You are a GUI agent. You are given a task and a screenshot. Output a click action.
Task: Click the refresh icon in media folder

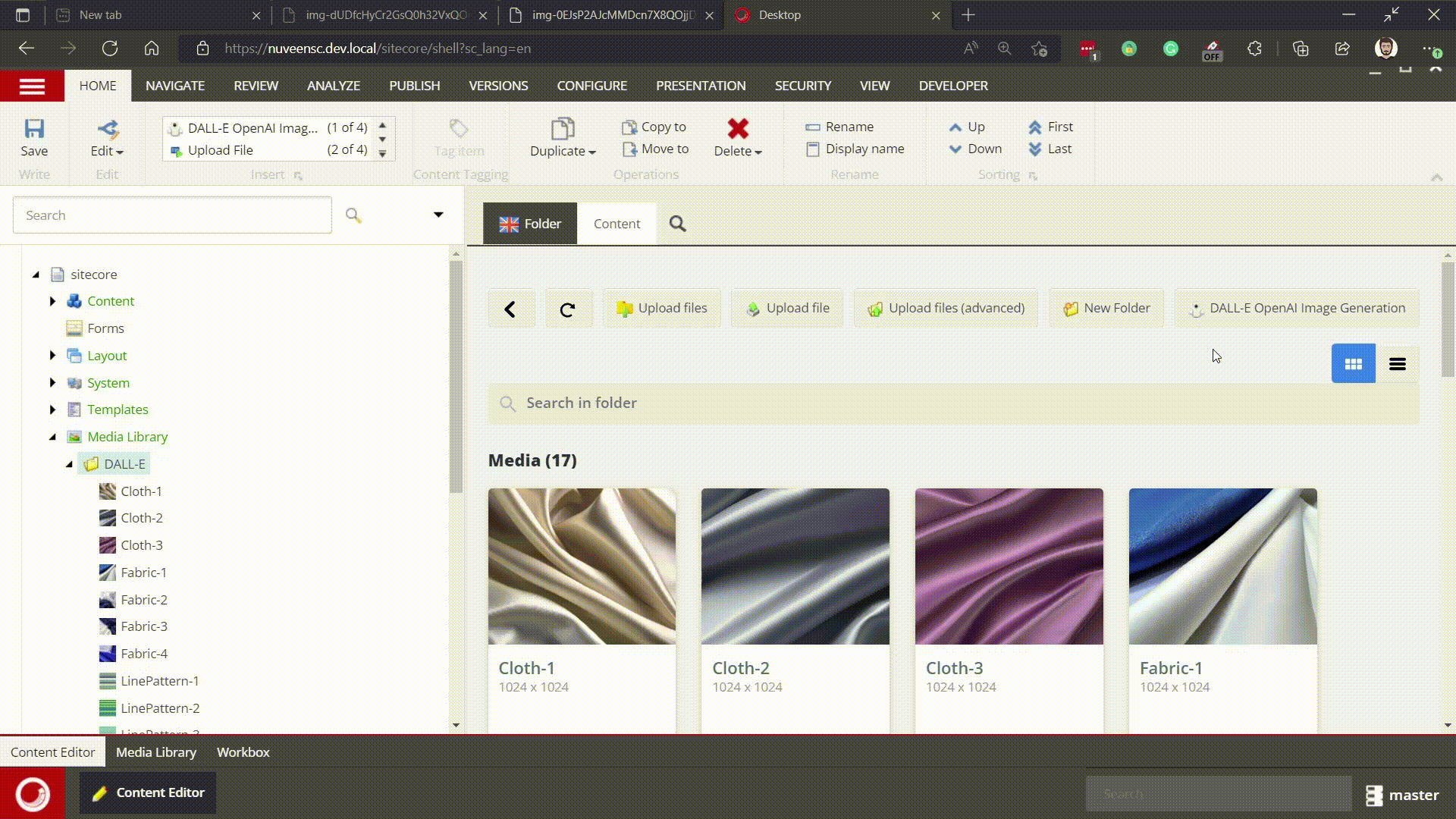568,309
